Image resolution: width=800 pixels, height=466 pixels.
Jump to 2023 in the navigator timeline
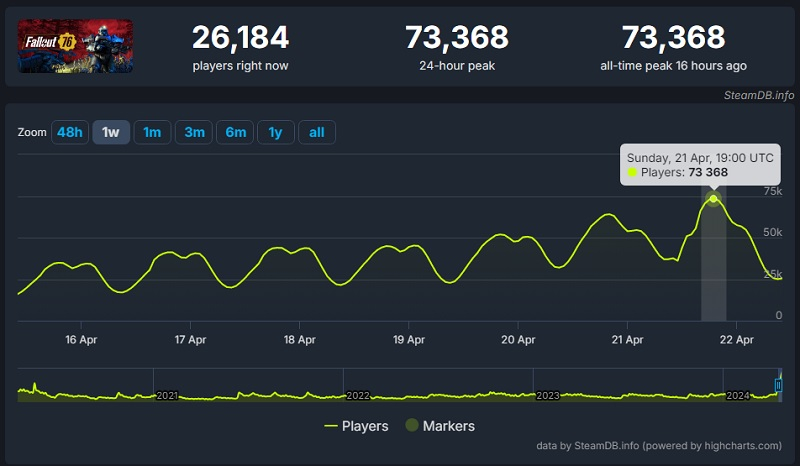tap(547, 396)
